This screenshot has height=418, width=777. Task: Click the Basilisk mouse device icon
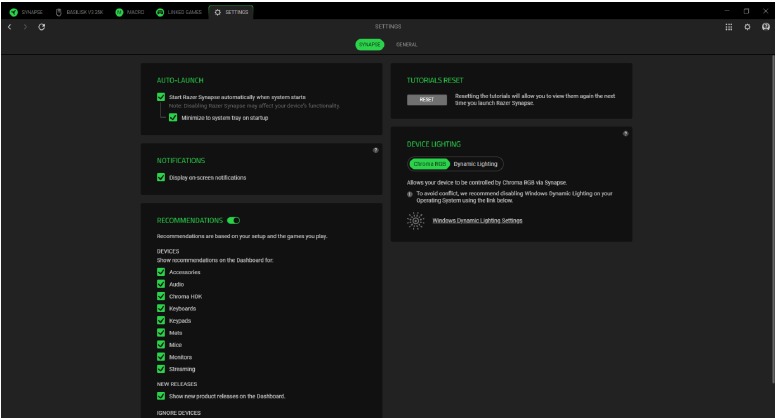coord(58,12)
